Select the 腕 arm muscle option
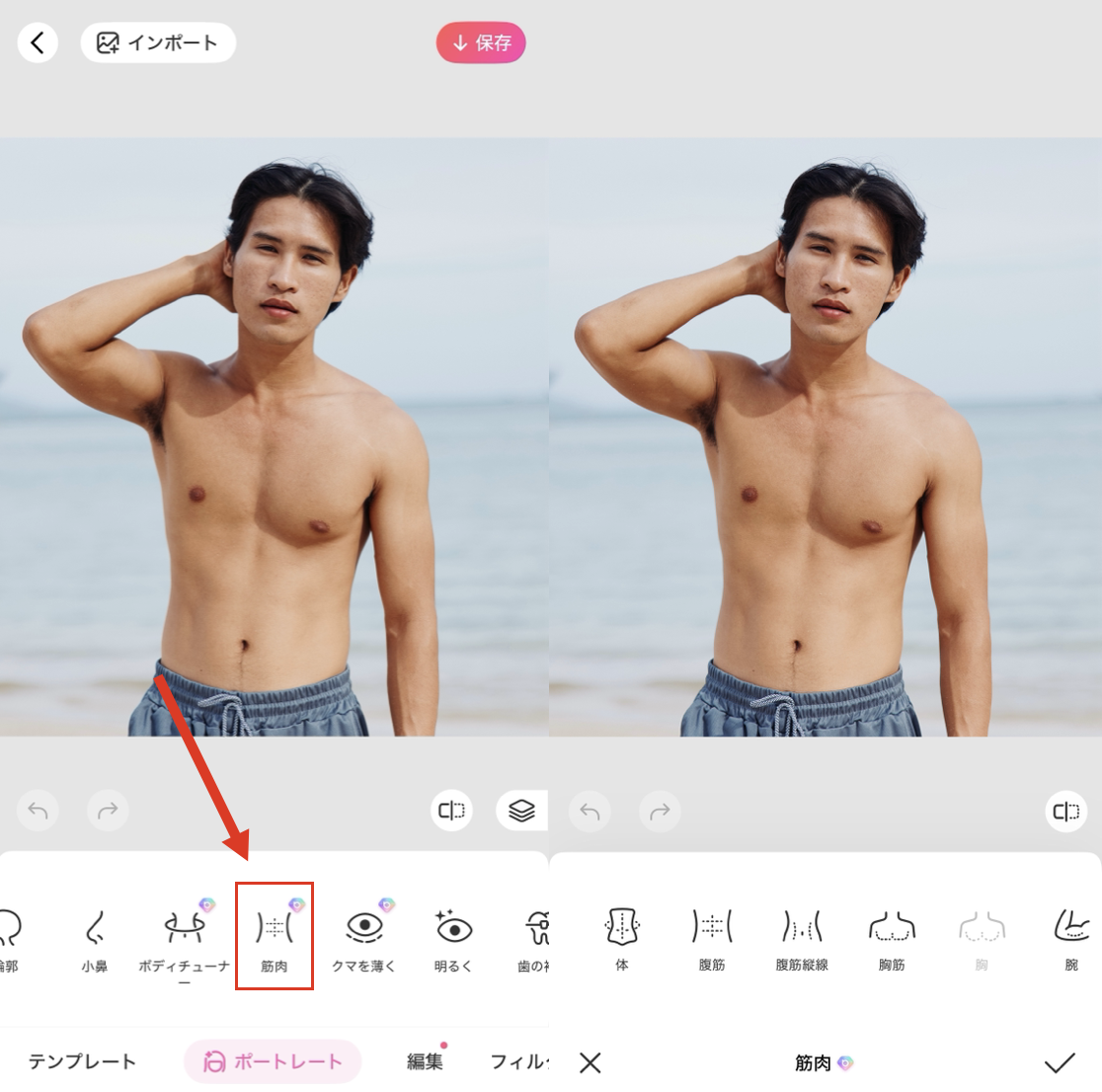This screenshot has height=1092, width=1102. (x=1069, y=935)
